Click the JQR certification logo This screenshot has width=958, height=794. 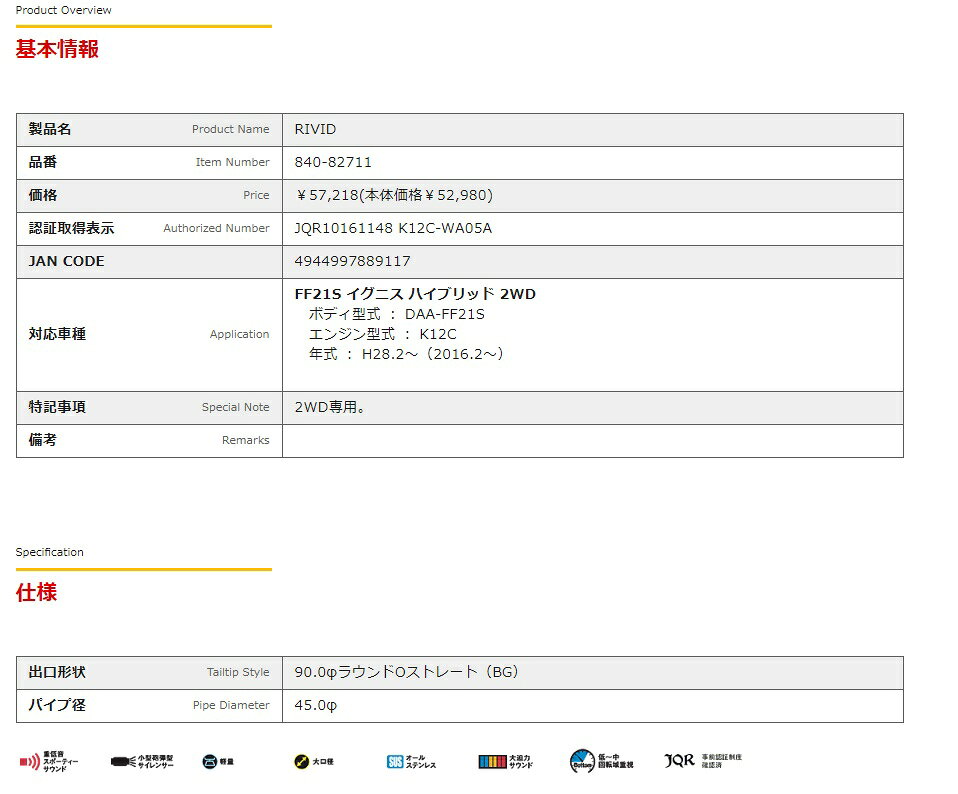click(x=680, y=761)
